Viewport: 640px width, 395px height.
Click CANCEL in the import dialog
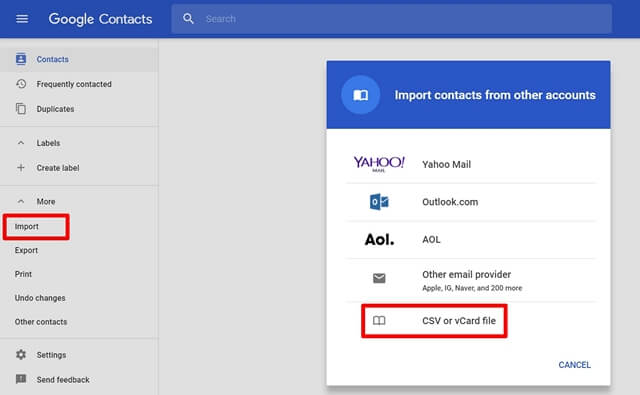point(575,365)
